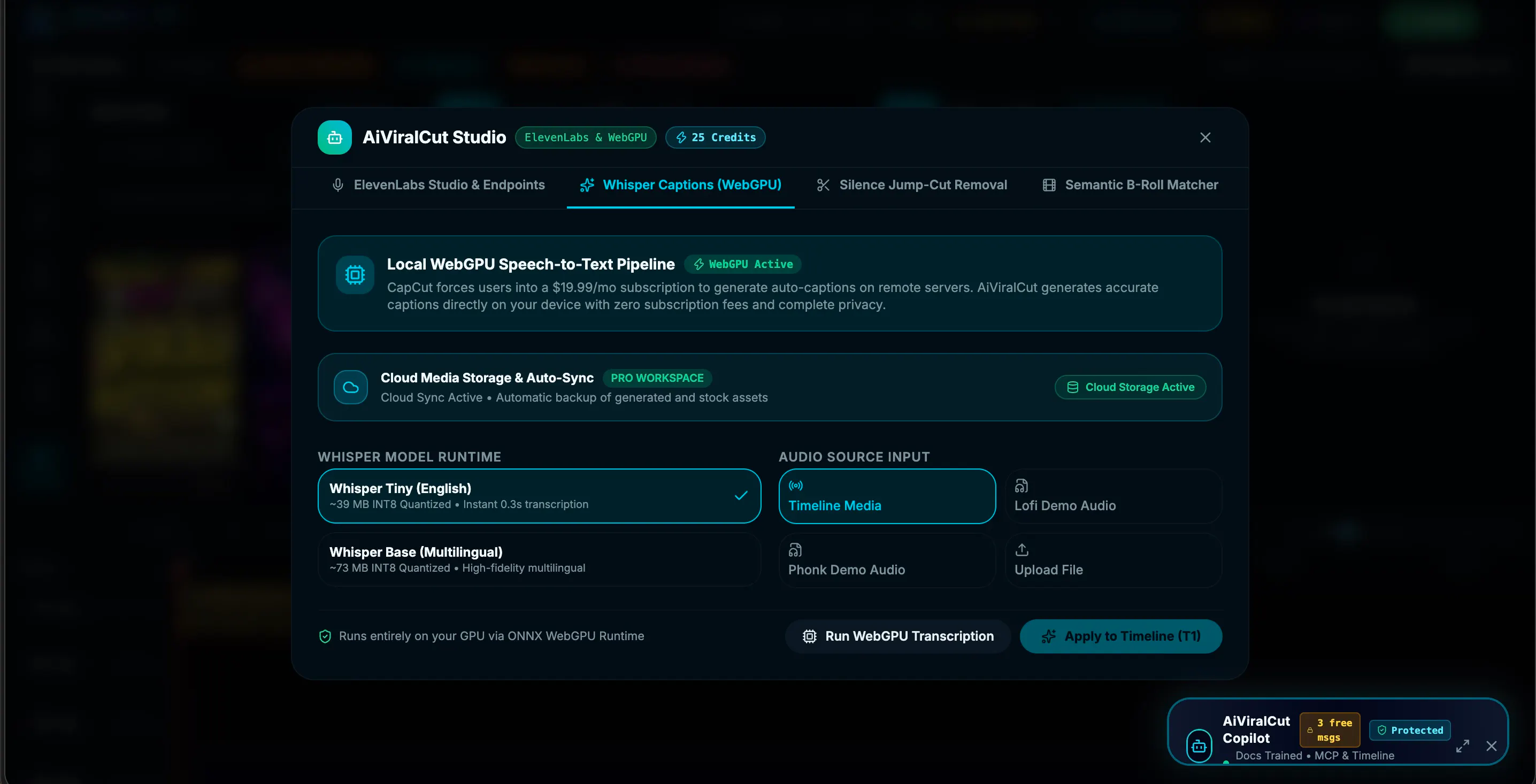Screen dimensions: 1536x784
Task: Select Whisper Base (Multilingual) model
Action: click(539, 560)
